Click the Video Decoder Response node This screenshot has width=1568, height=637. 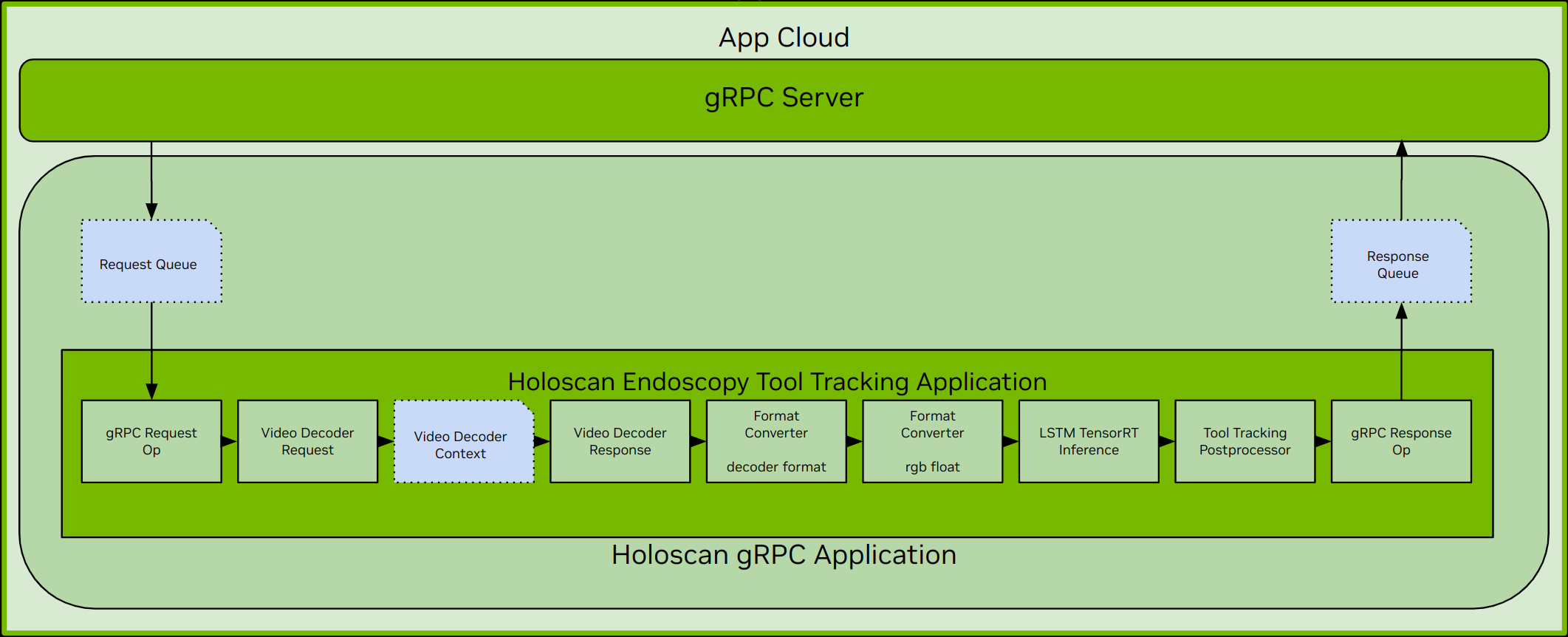[x=620, y=441]
